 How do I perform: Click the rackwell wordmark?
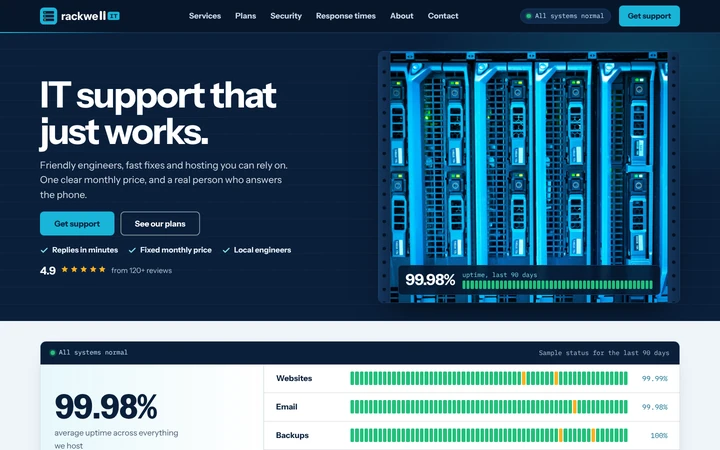83,17
